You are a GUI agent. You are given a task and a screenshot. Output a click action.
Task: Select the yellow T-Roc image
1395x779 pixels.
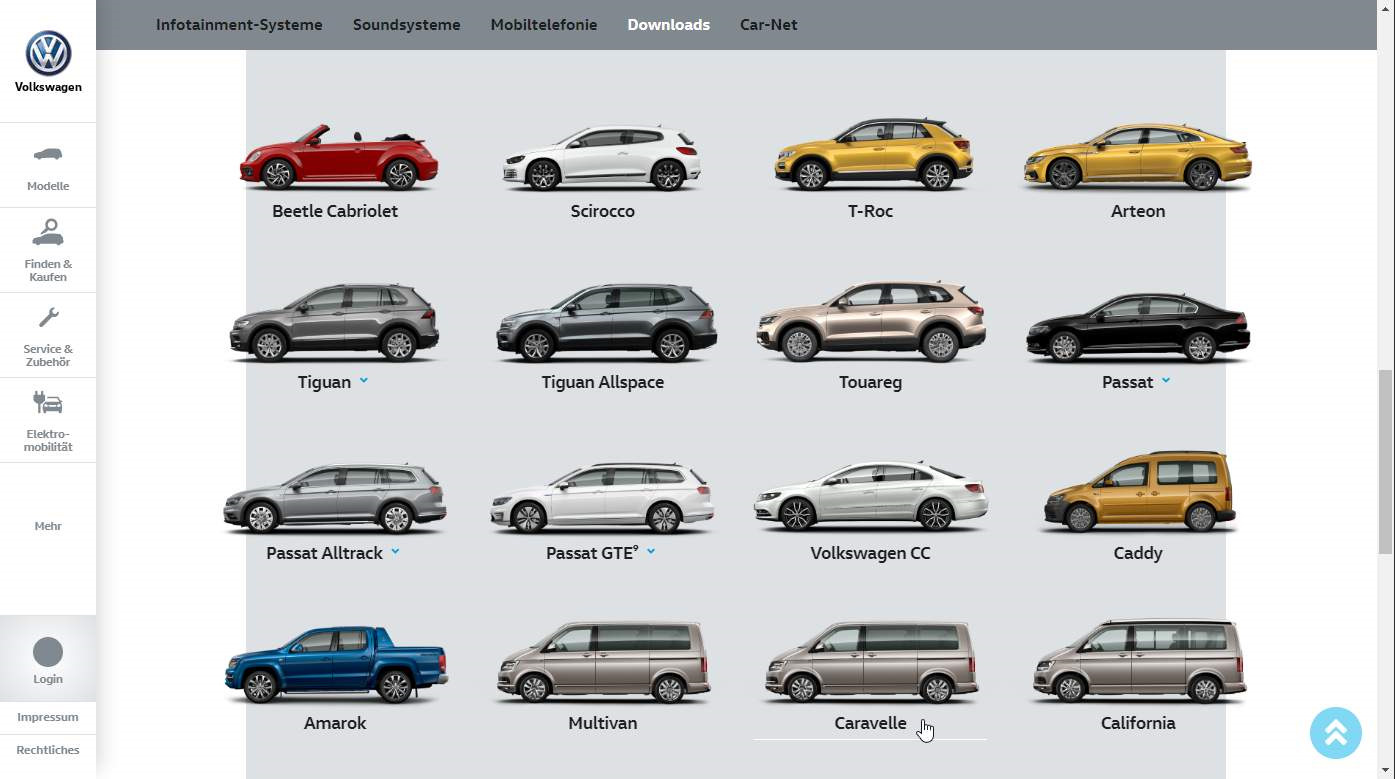873,154
